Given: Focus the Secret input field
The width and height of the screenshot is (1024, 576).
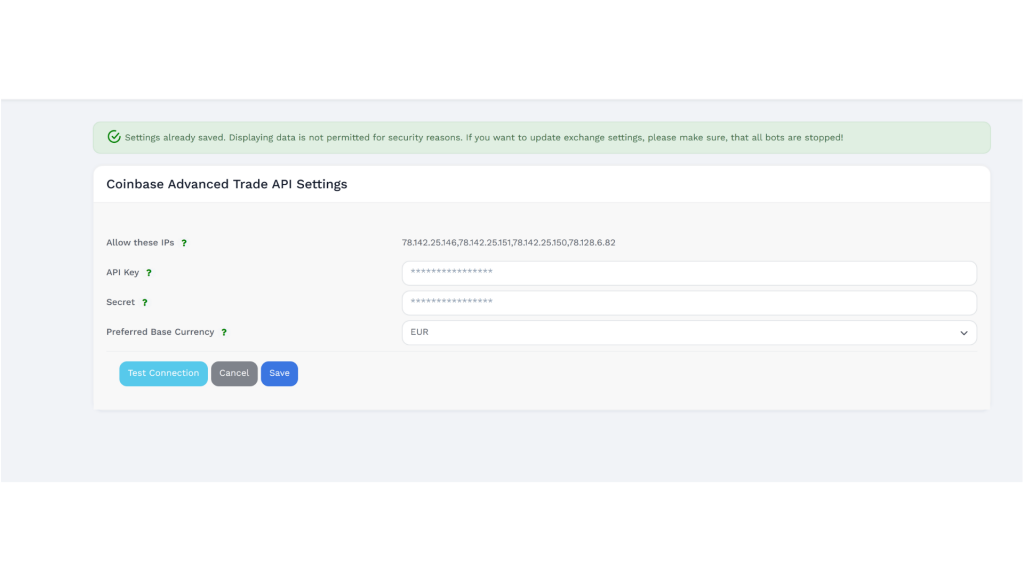Looking at the screenshot, I should pos(689,302).
